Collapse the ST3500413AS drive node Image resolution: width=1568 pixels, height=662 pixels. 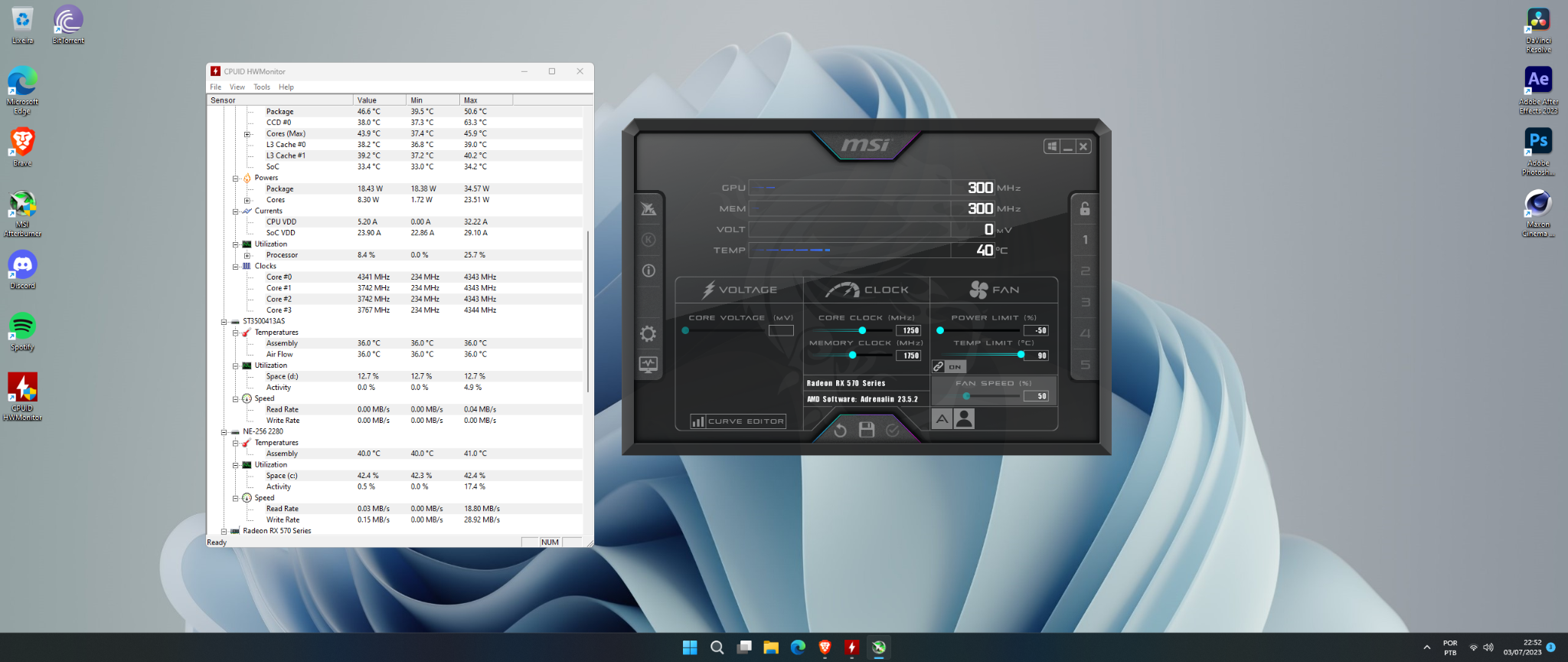click(x=224, y=322)
